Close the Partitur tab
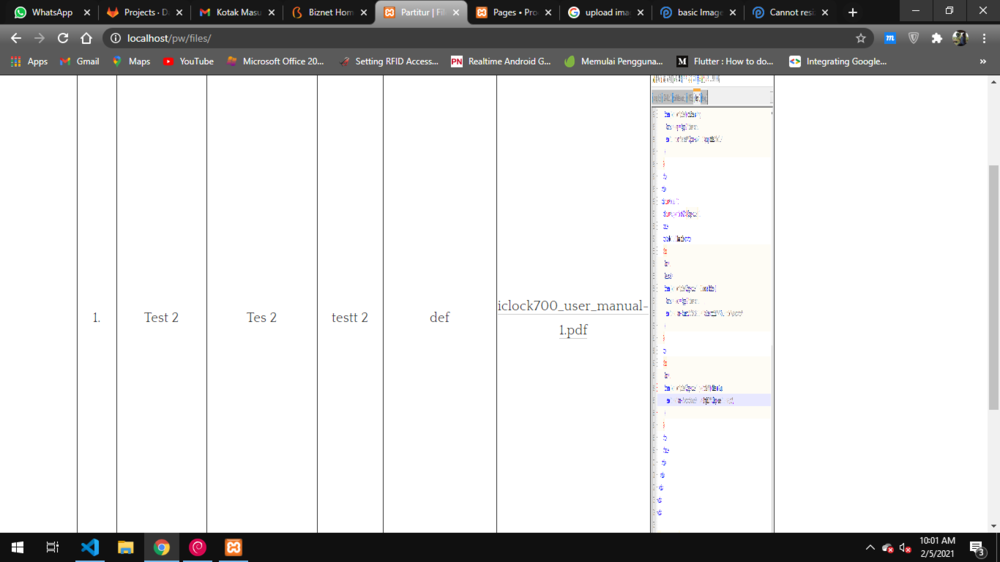This screenshot has width=1000, height=562. pos(456,13)
